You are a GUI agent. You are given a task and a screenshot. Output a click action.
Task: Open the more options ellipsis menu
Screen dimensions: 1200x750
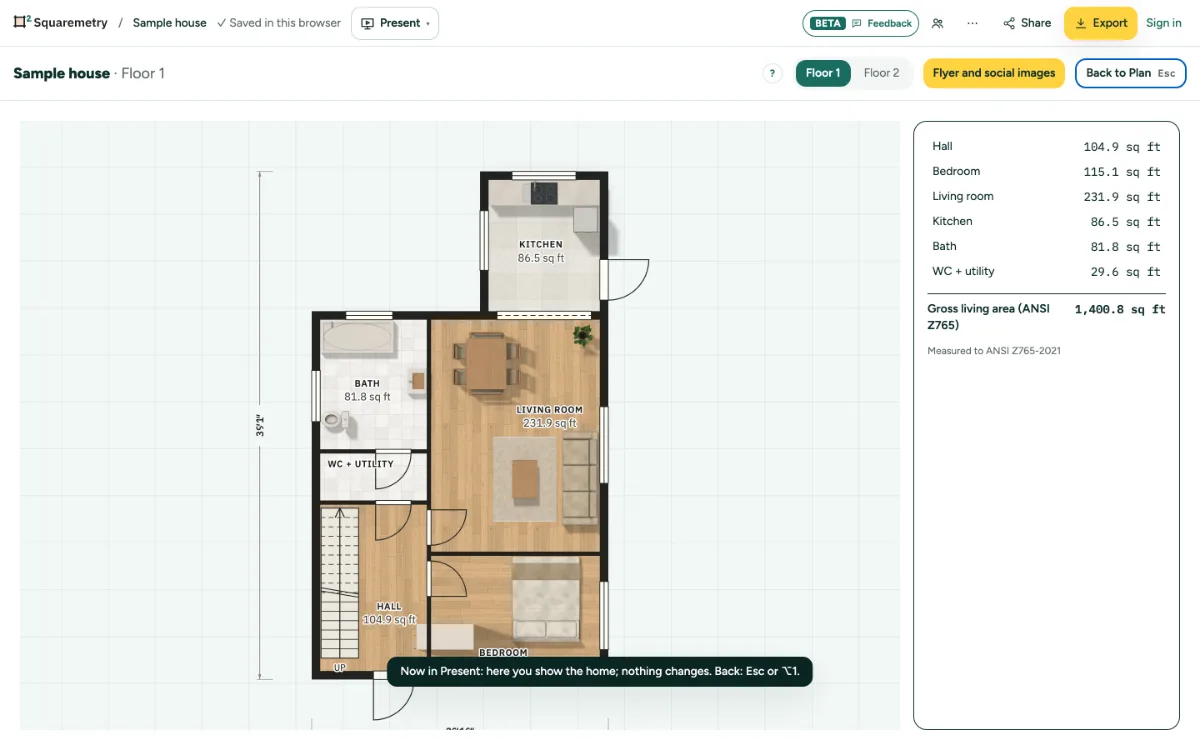click(x=972, y=23)
